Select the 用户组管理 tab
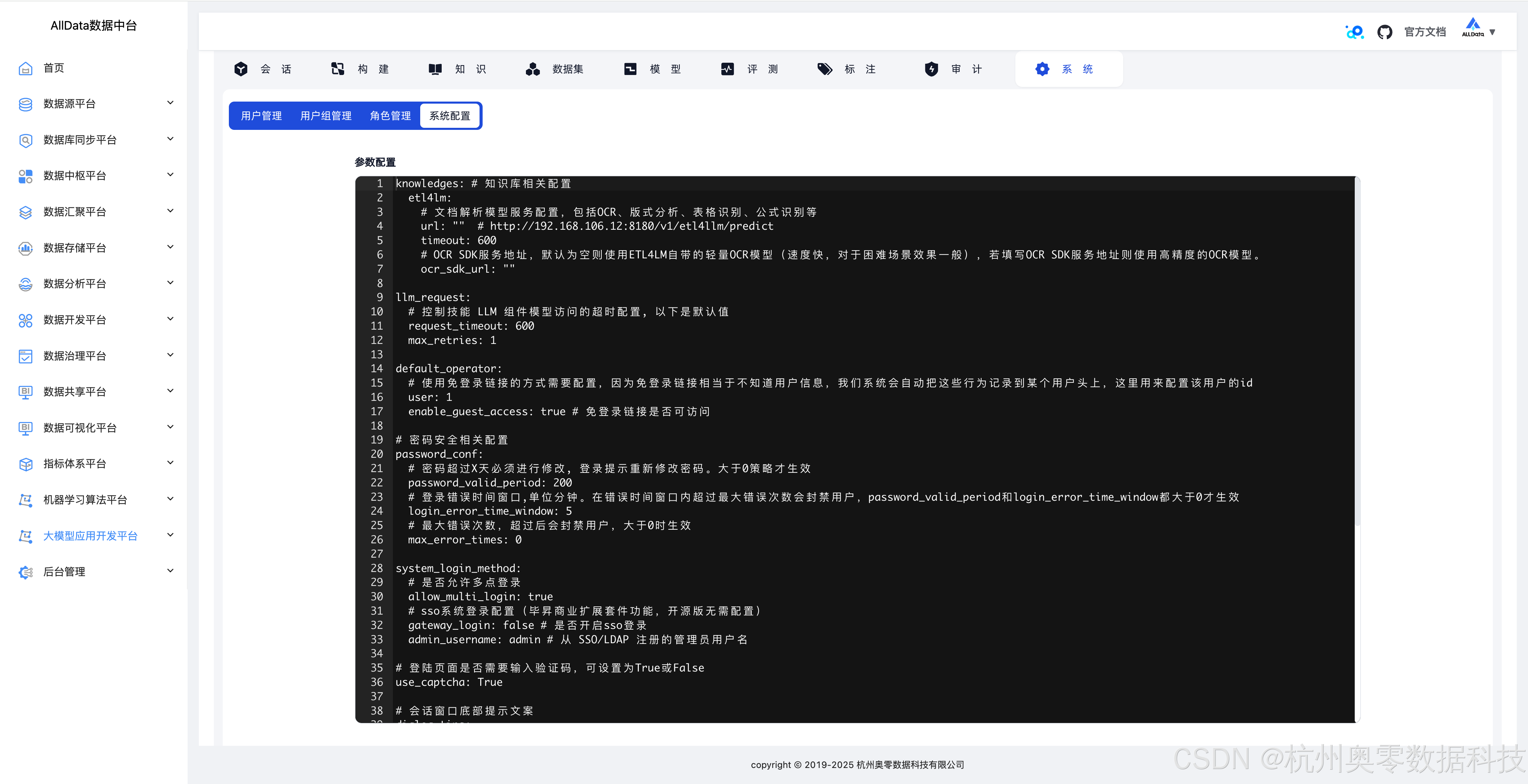The image size is (1528, 784). 326,116
